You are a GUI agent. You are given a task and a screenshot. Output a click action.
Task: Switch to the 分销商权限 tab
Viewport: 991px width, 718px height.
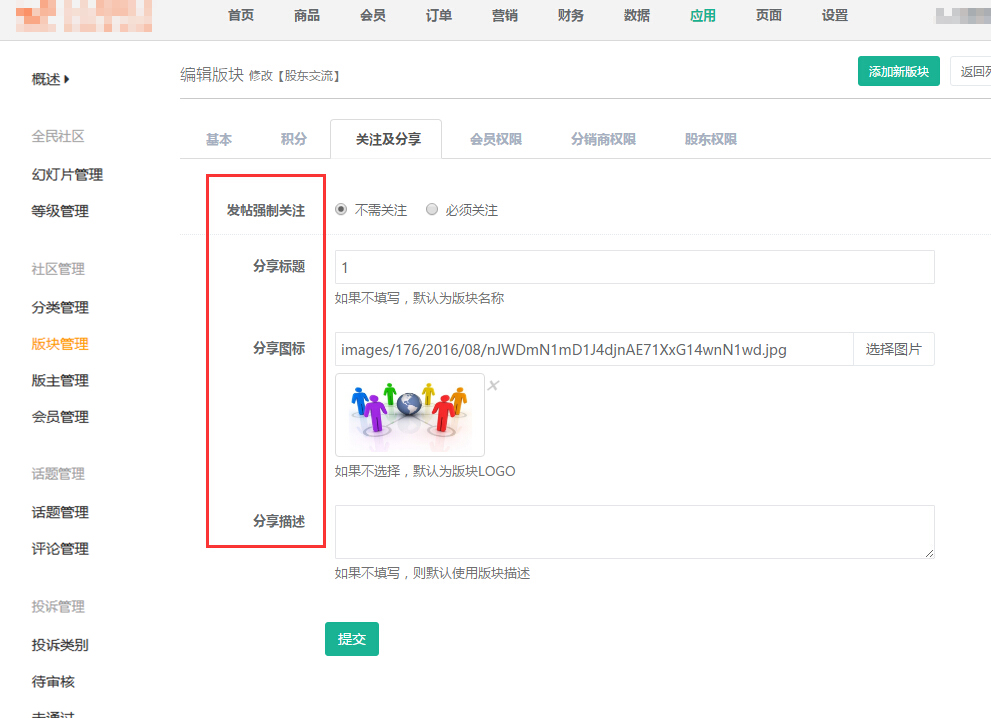(x=603, y=140)
